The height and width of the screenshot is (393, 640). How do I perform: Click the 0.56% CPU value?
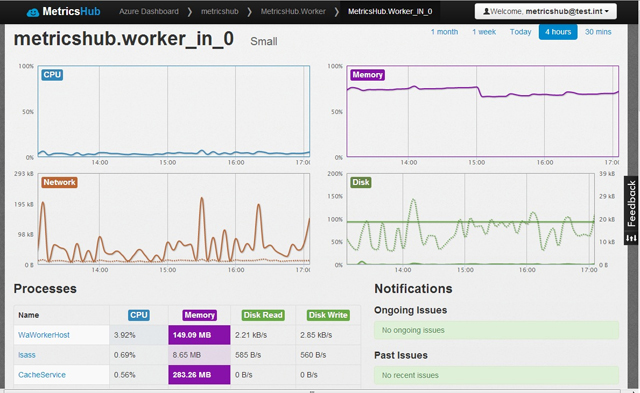[x=124, y=375]
